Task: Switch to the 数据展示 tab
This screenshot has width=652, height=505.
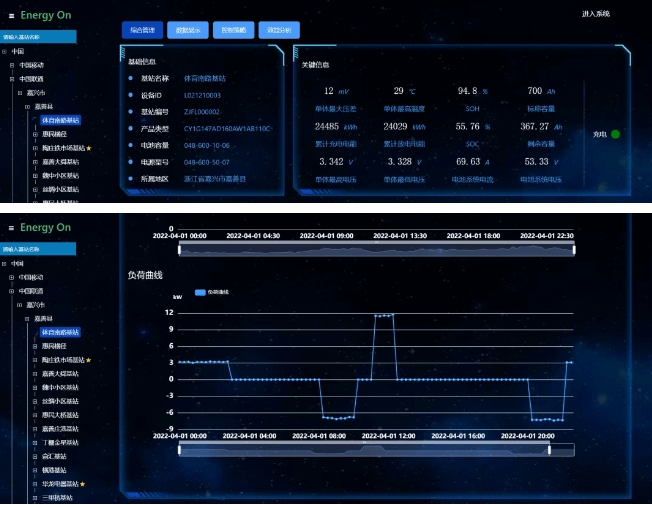Action: pyautogui.click(x=187, y=30)
